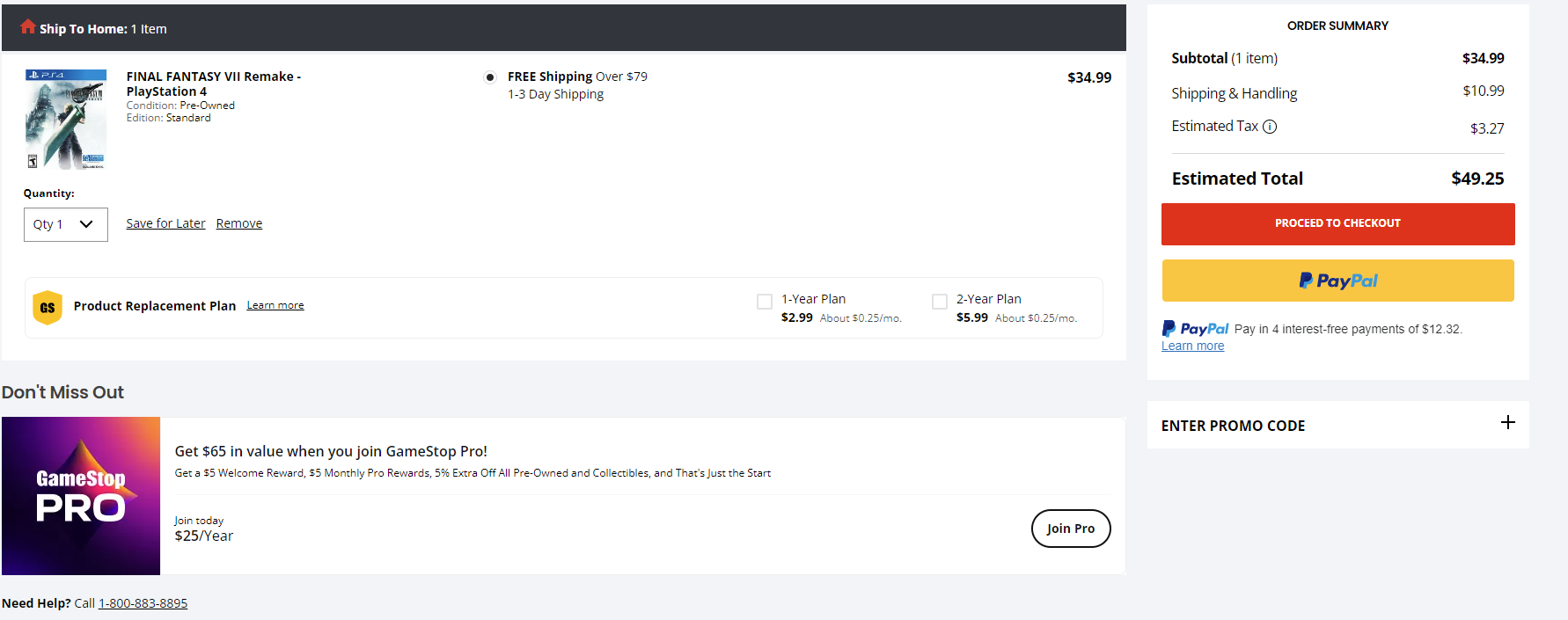Click the Edition: Standard label

(168, 118)
